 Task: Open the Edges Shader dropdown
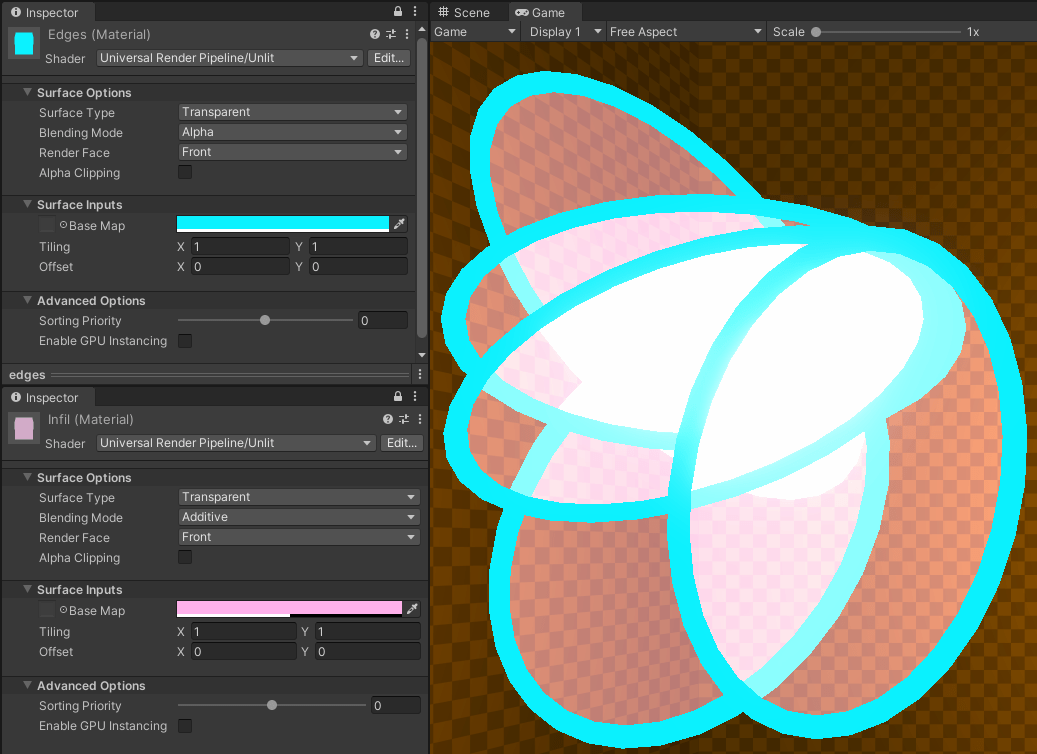(229, 58)
